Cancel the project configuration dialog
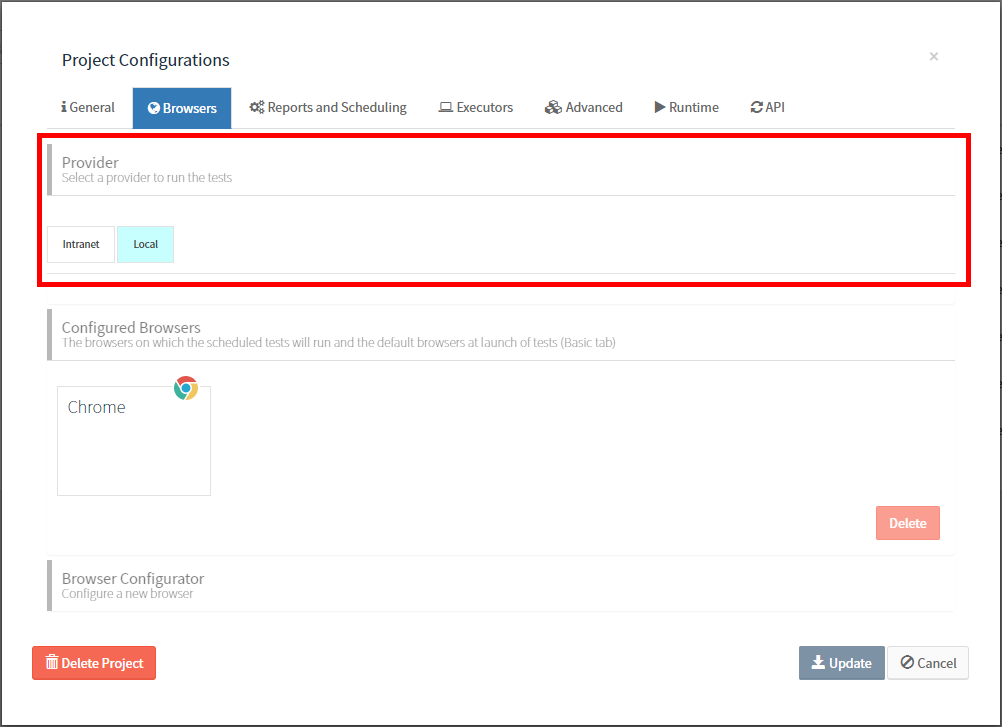 pyautogui.click(x=928, y=663)
